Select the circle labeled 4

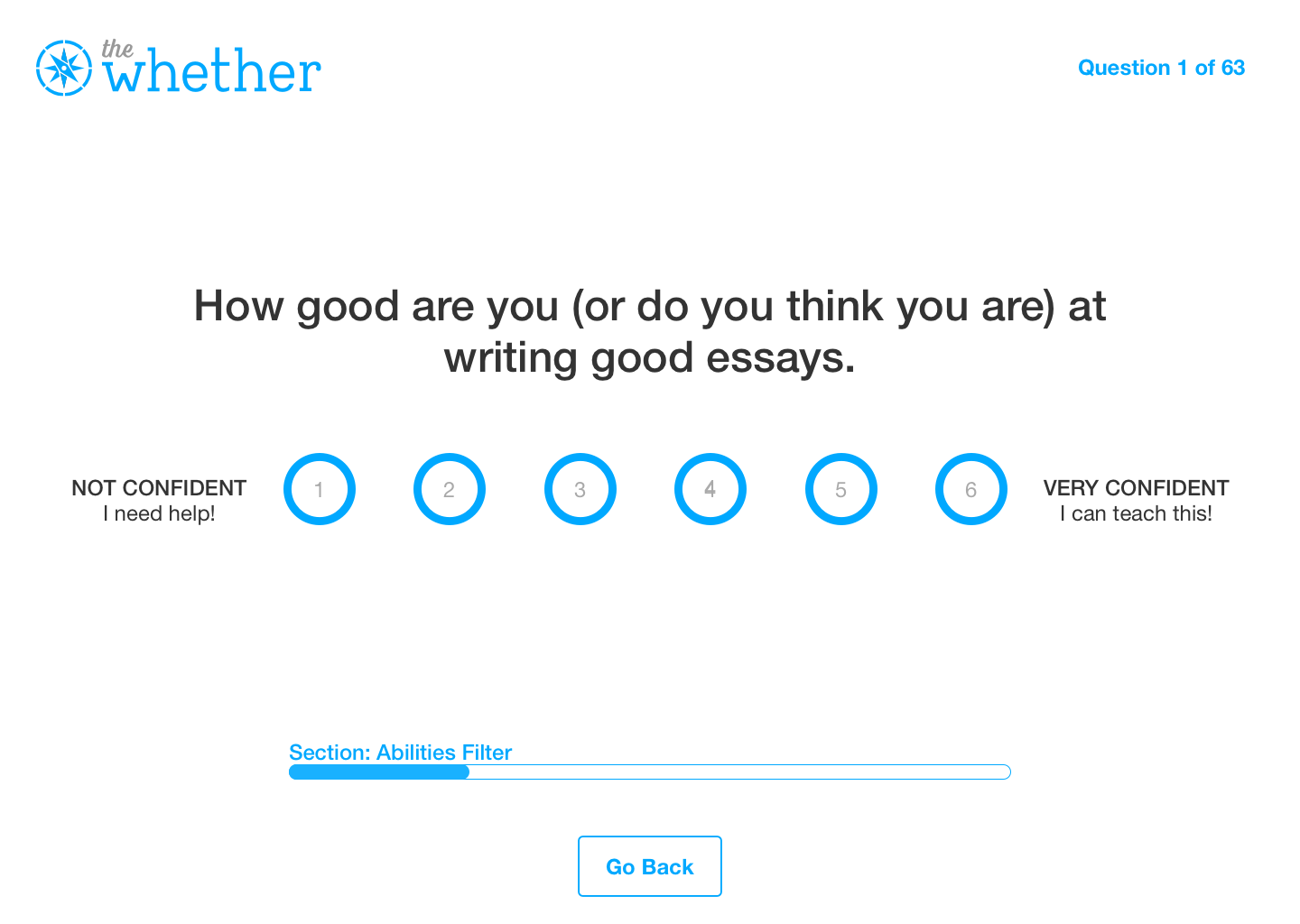point(710,489)
